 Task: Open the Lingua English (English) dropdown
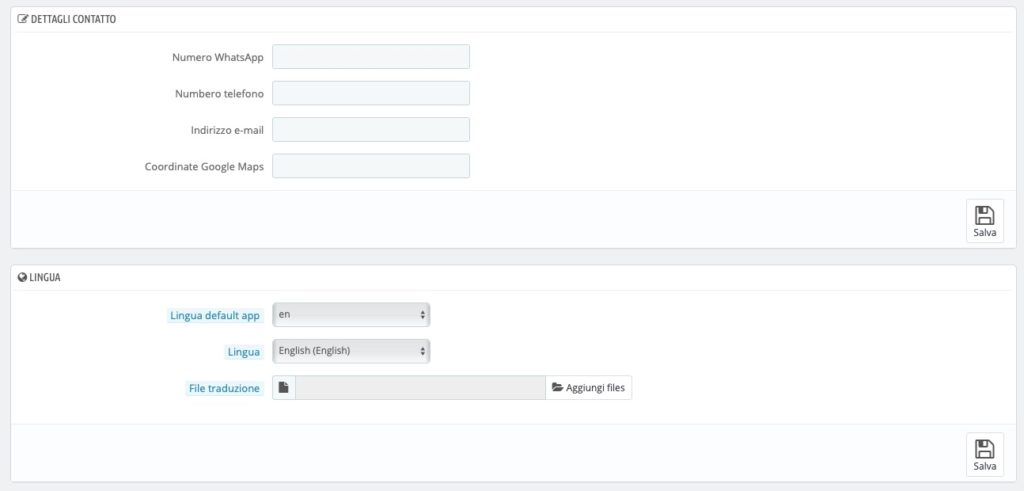pos(351,351)
